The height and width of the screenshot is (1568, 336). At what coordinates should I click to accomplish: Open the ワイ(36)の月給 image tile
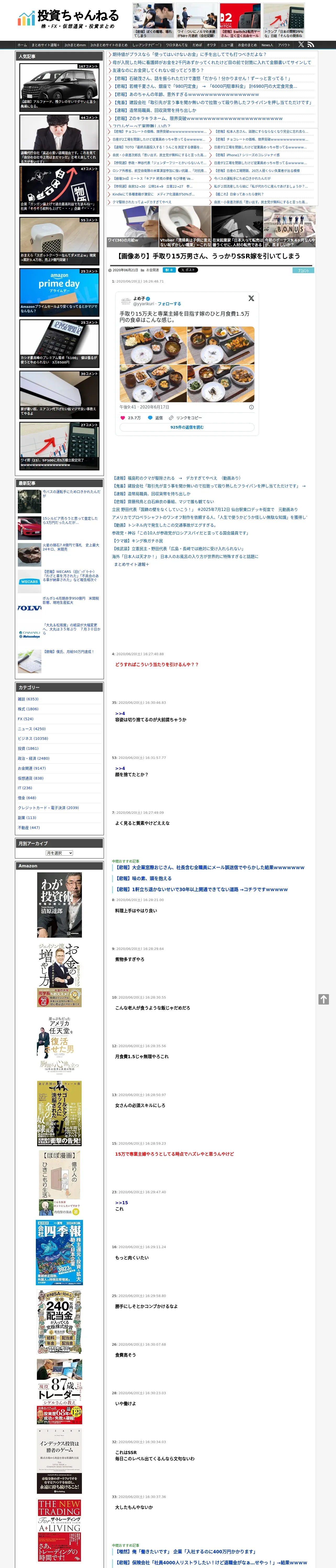click(132, 226)
